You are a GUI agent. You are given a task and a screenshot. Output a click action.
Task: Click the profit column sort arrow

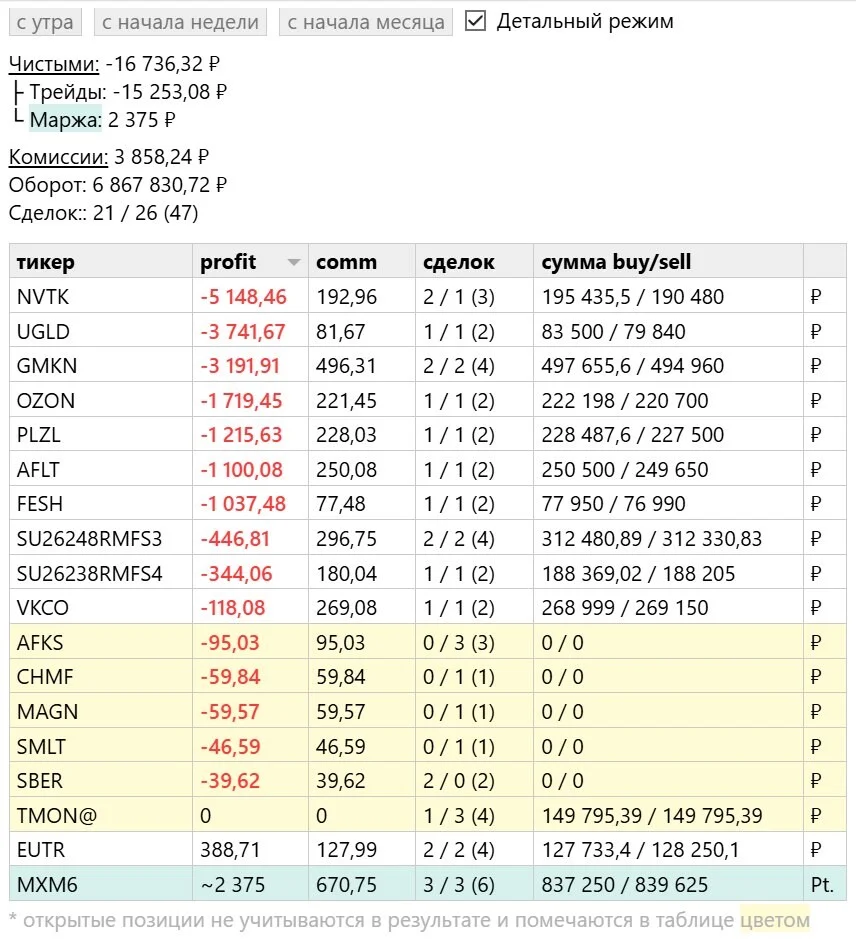pyautogui.click(x=294, y=262)
